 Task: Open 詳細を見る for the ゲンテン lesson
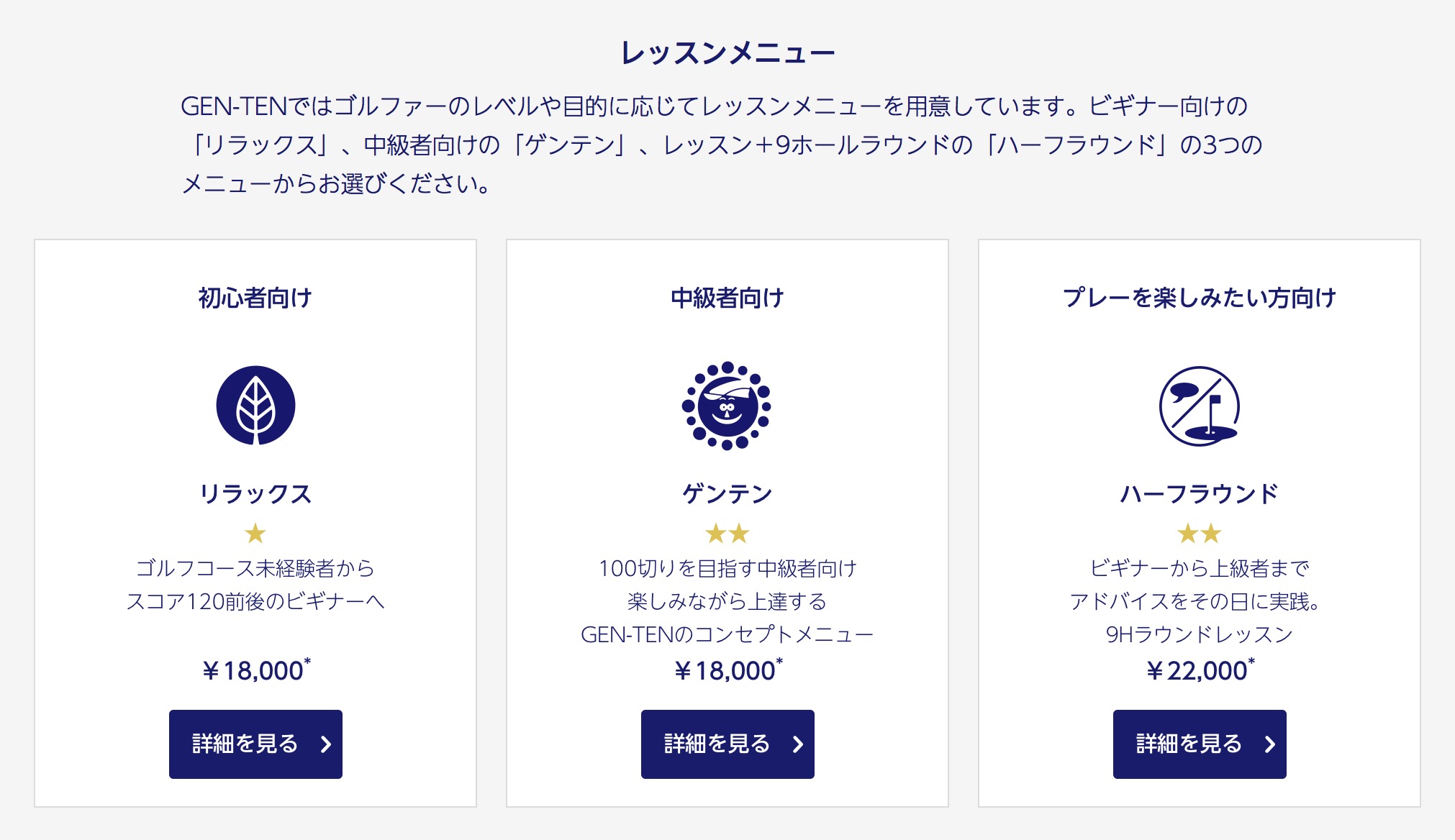click(x=727, y=744)
